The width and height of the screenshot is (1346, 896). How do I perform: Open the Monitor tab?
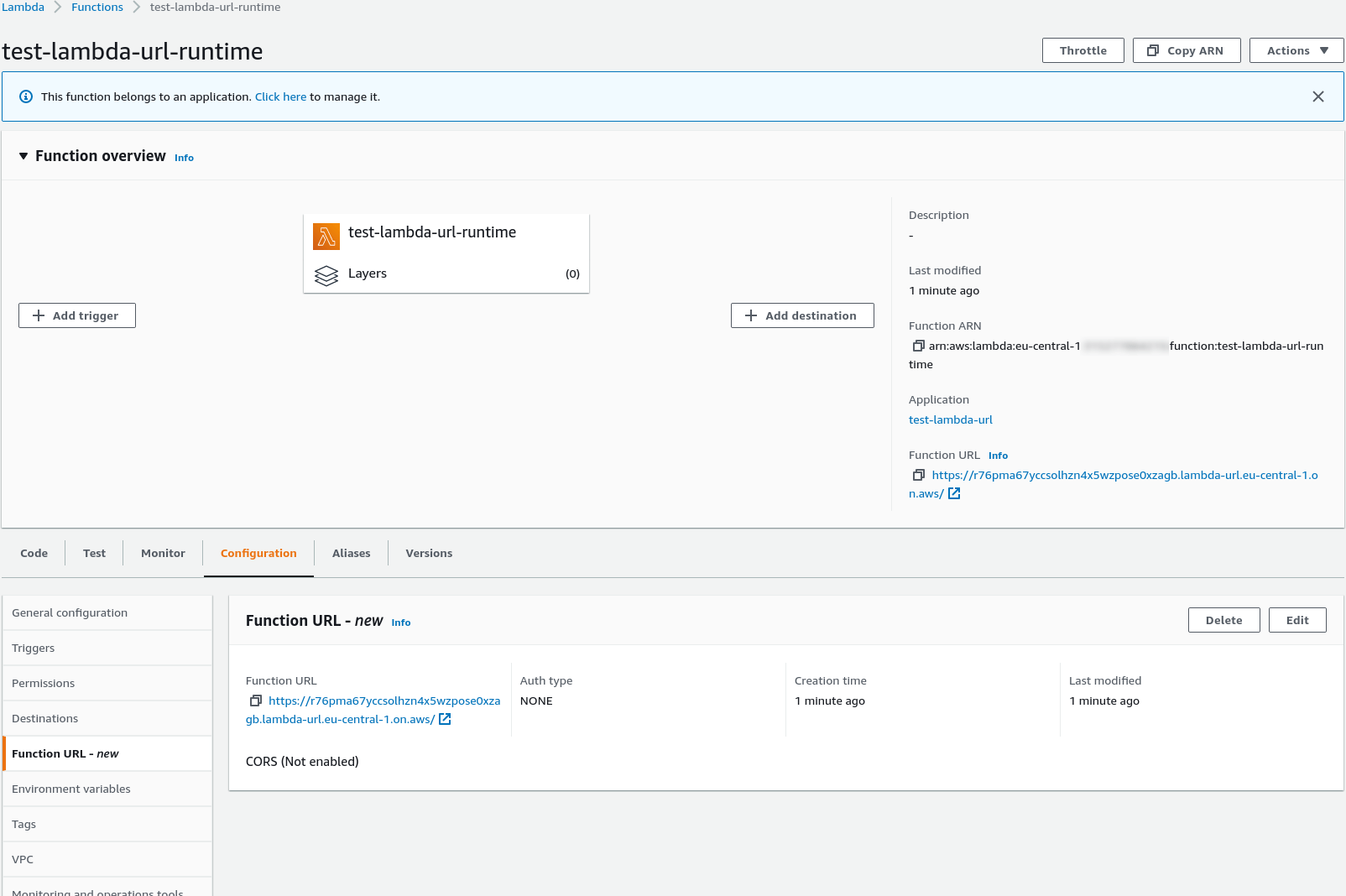pos(164,553)
